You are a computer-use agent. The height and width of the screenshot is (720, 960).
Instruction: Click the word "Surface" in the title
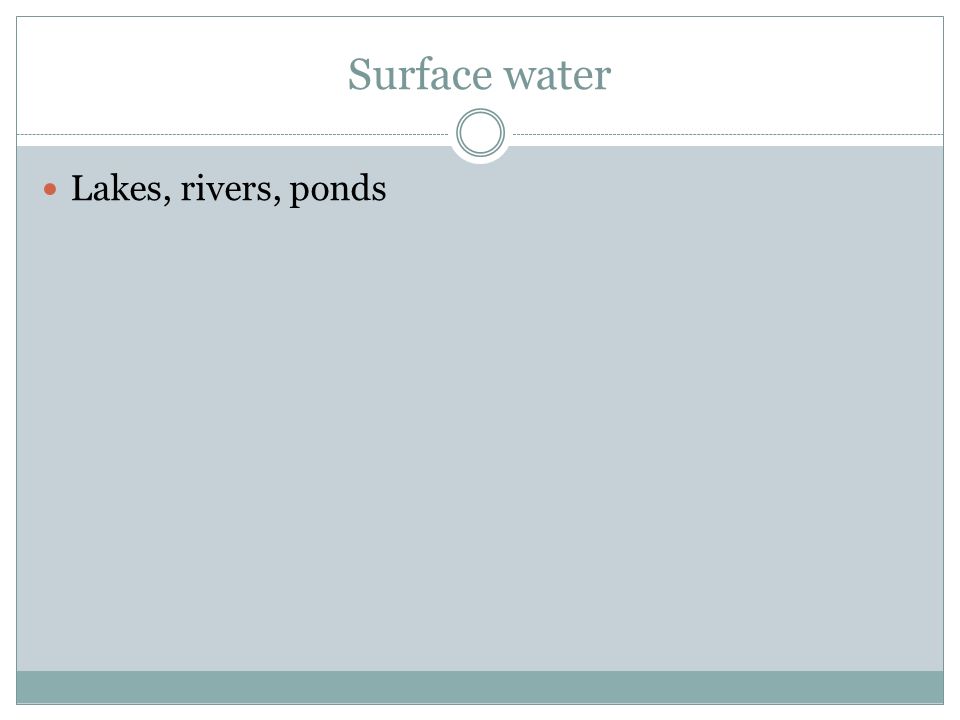[x=420, y=75]
